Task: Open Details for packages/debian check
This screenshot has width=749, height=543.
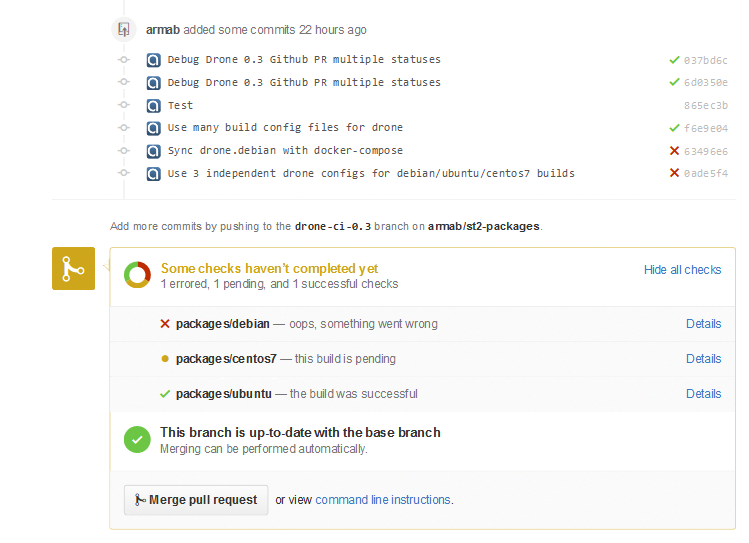Action: 703,324
